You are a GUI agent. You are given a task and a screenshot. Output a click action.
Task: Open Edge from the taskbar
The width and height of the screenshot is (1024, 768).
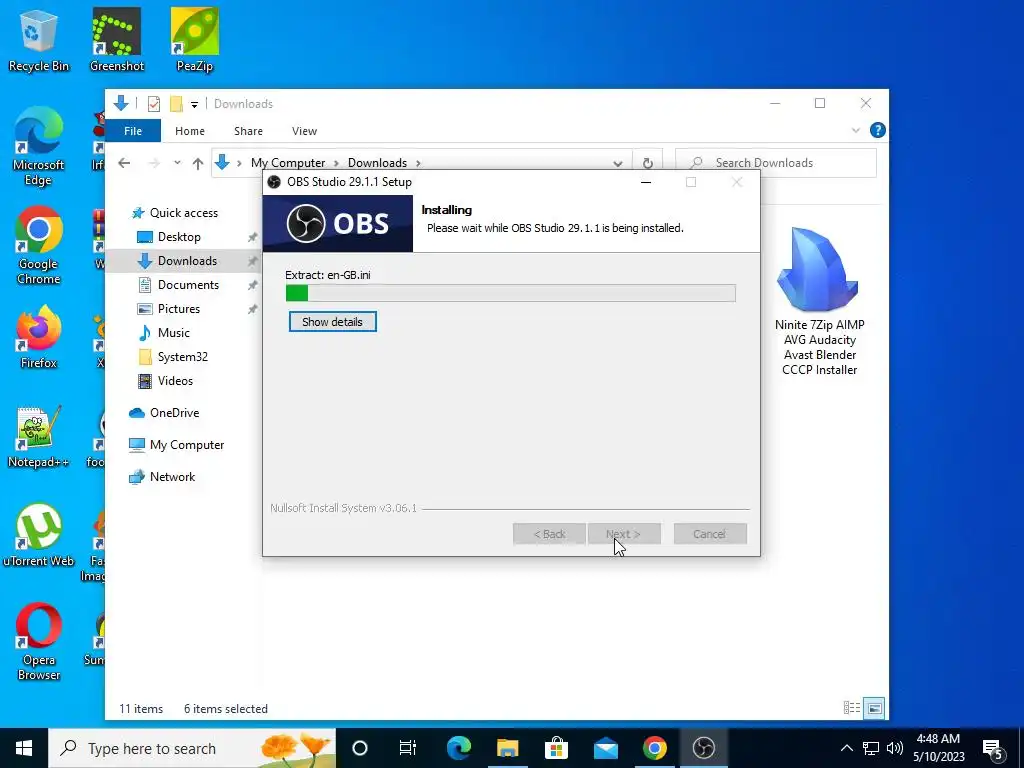[x=458, y=748]
